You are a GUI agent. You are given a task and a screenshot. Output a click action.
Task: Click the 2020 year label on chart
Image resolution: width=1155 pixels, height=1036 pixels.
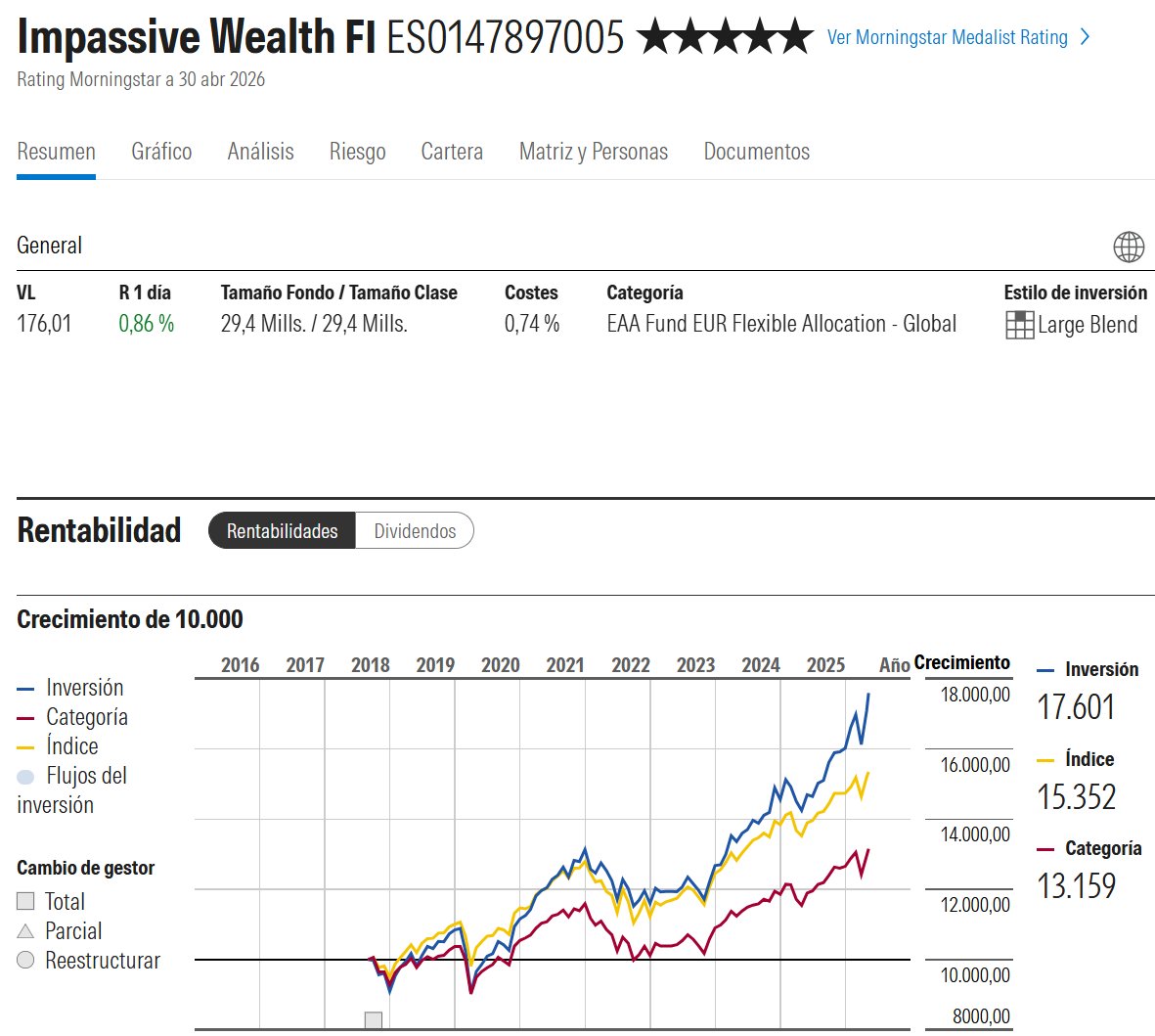500,665
